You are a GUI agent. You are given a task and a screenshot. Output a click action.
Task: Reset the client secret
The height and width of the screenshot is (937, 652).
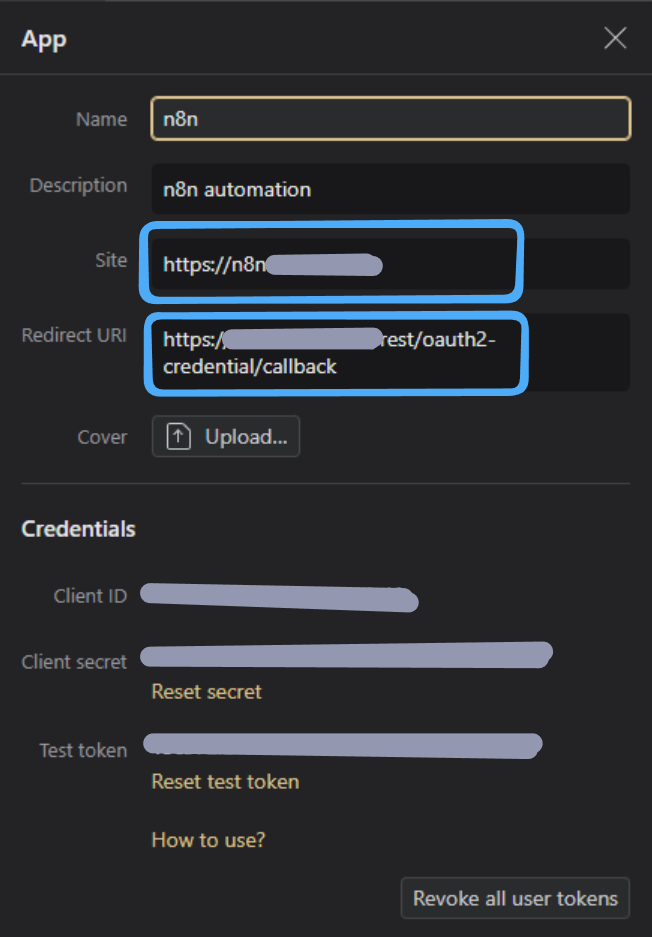[206, 691]
